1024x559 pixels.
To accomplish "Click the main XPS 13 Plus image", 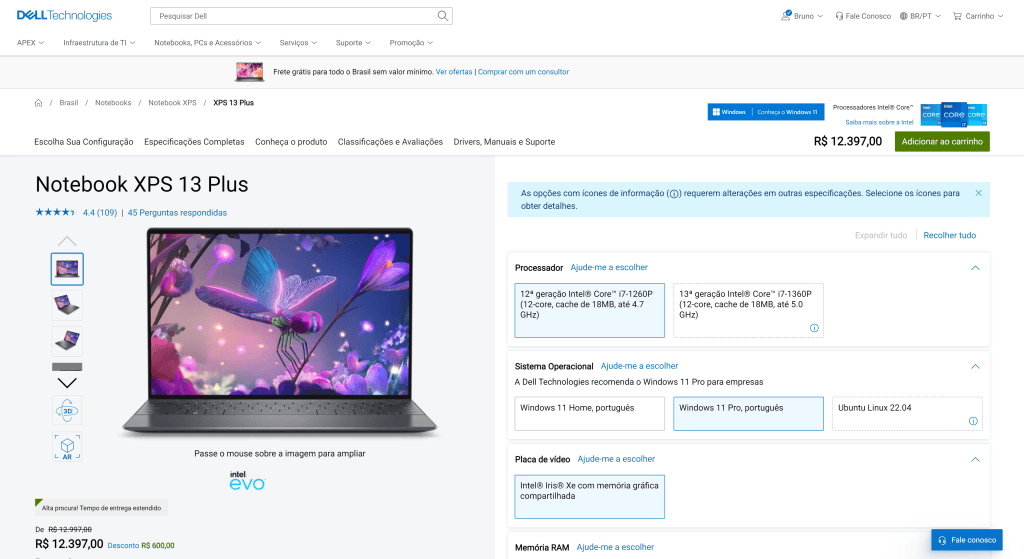I will coord(280,332).
